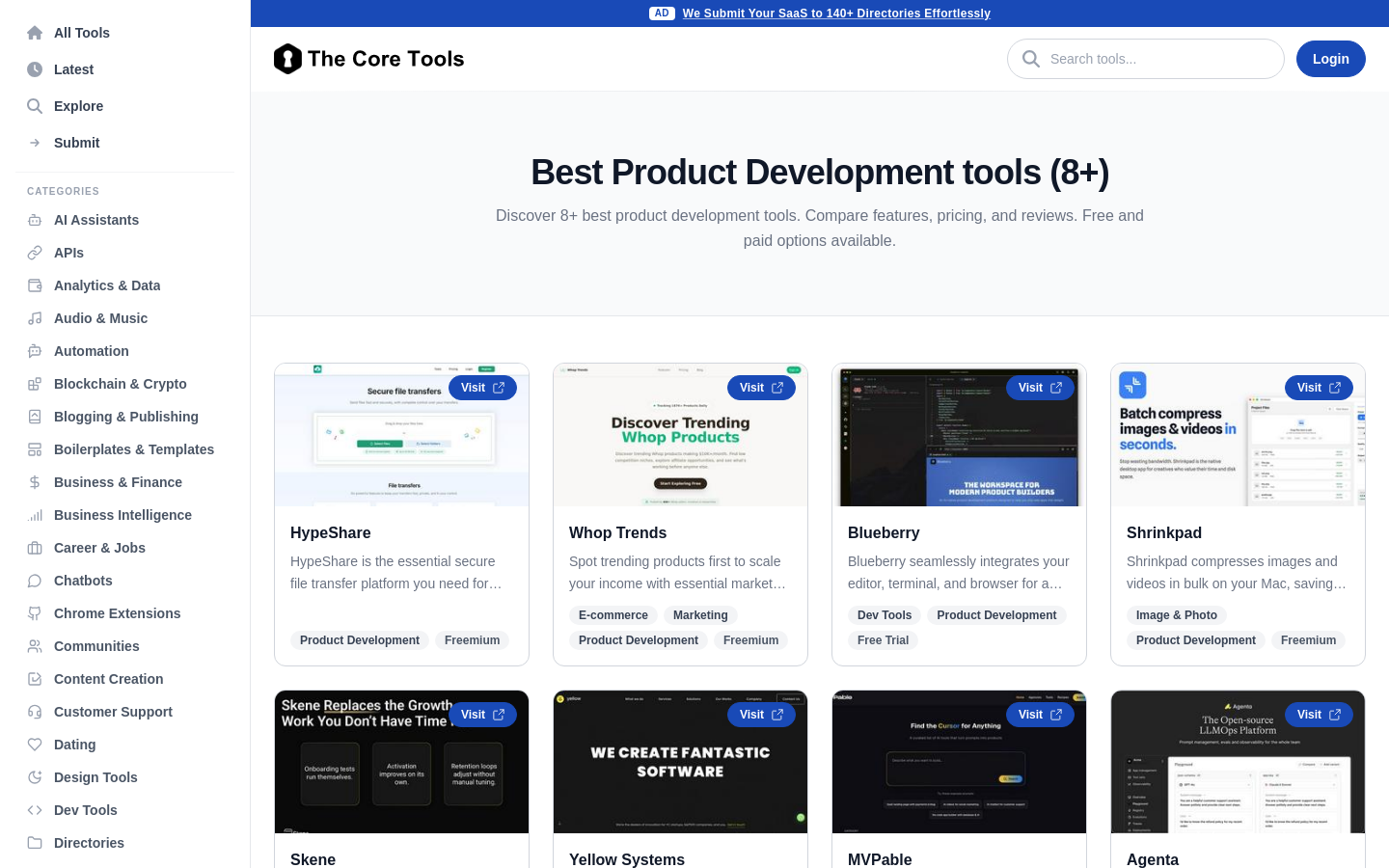Click the folder icon for Directories

tap(35, 843)
